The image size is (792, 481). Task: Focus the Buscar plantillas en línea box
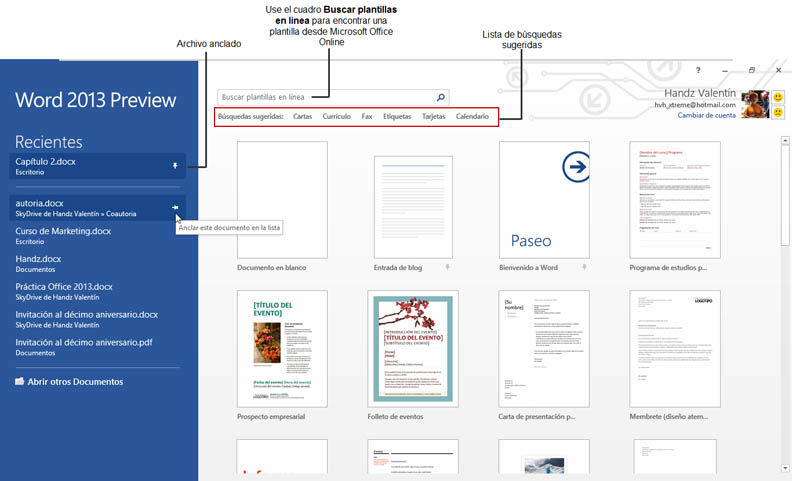pyautogui.click(x=333, y=97)
